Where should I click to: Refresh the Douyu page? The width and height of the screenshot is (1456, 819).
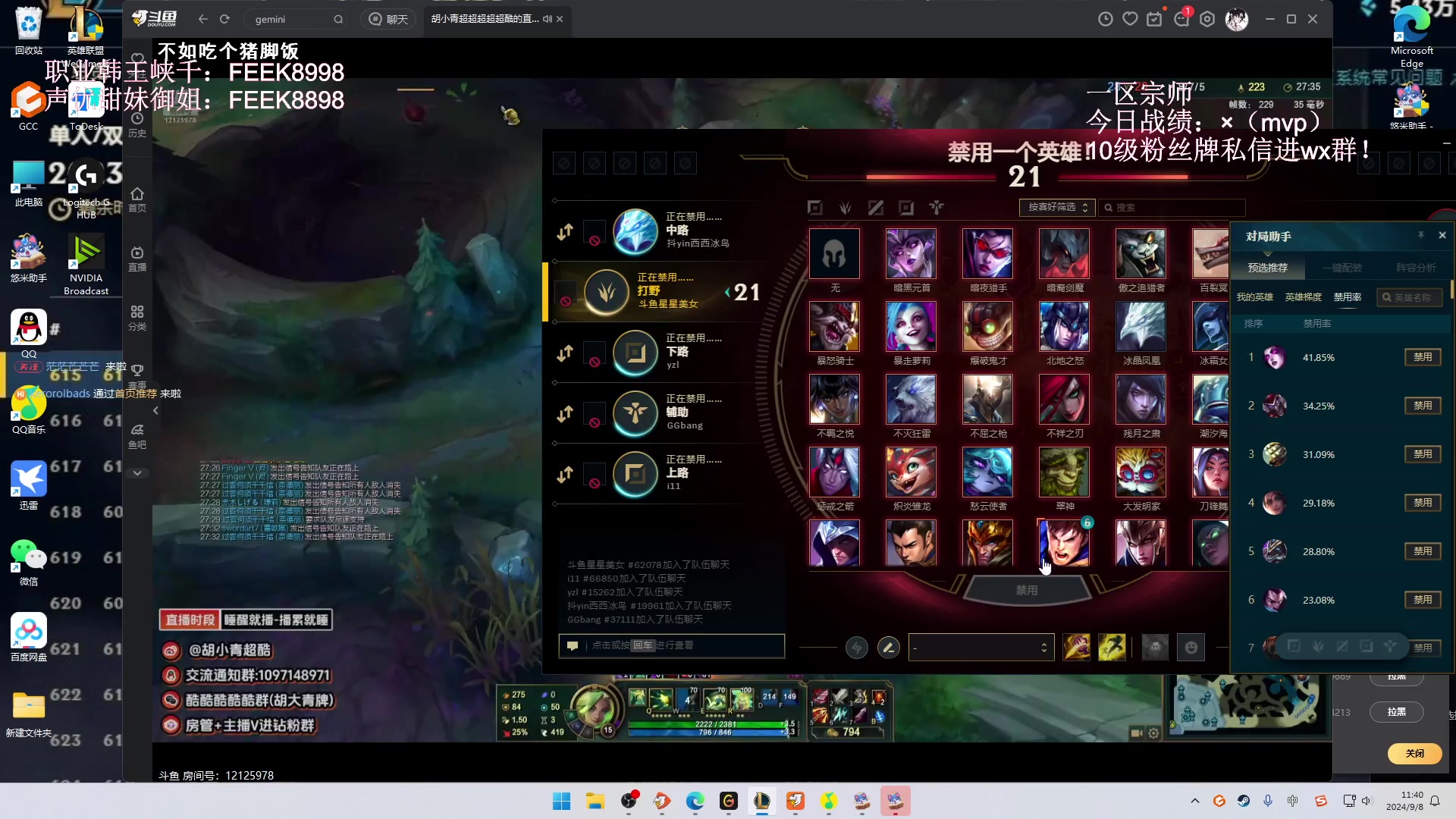click(x=224, y=19)
